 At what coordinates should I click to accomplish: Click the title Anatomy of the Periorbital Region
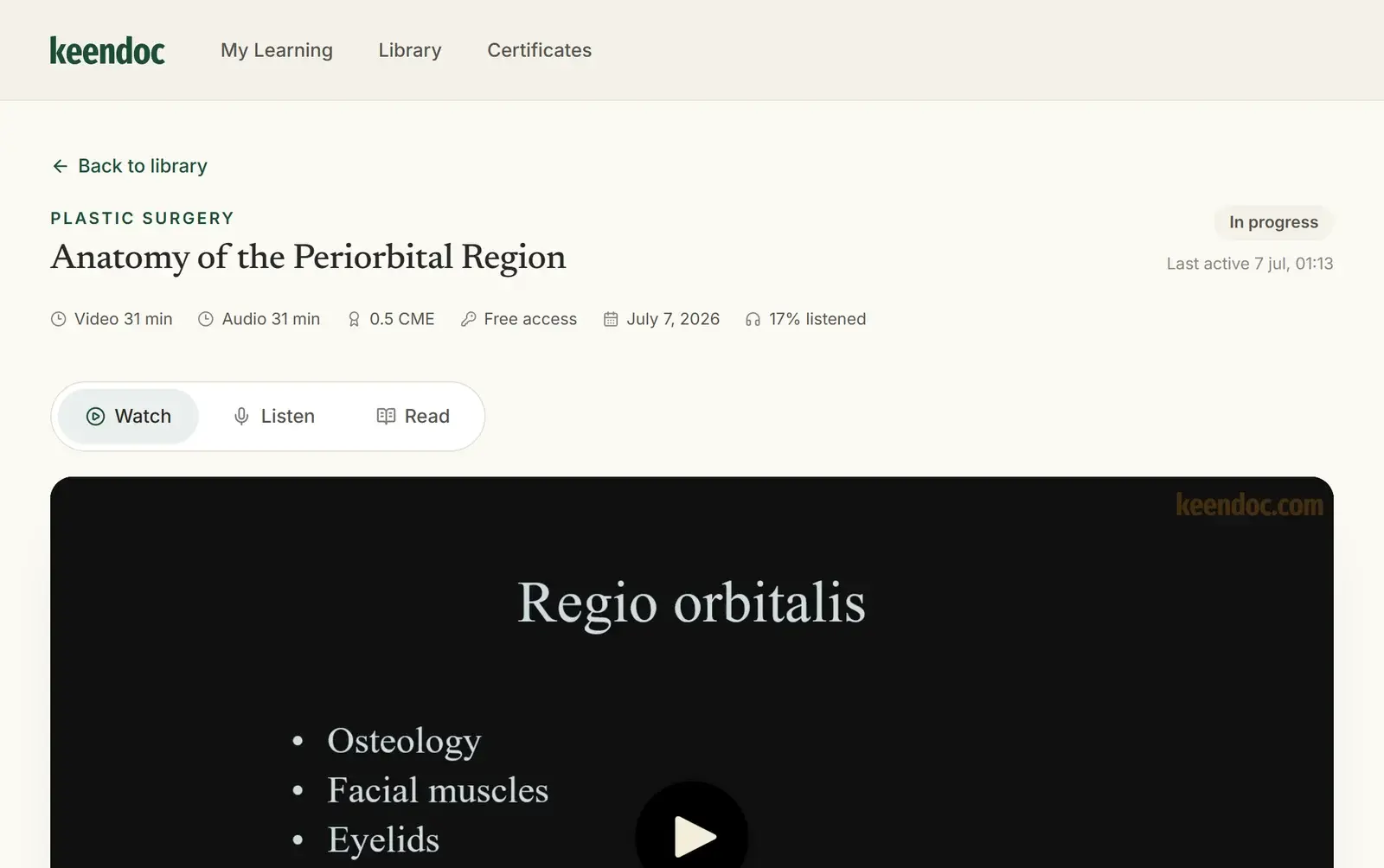point(308,258)
